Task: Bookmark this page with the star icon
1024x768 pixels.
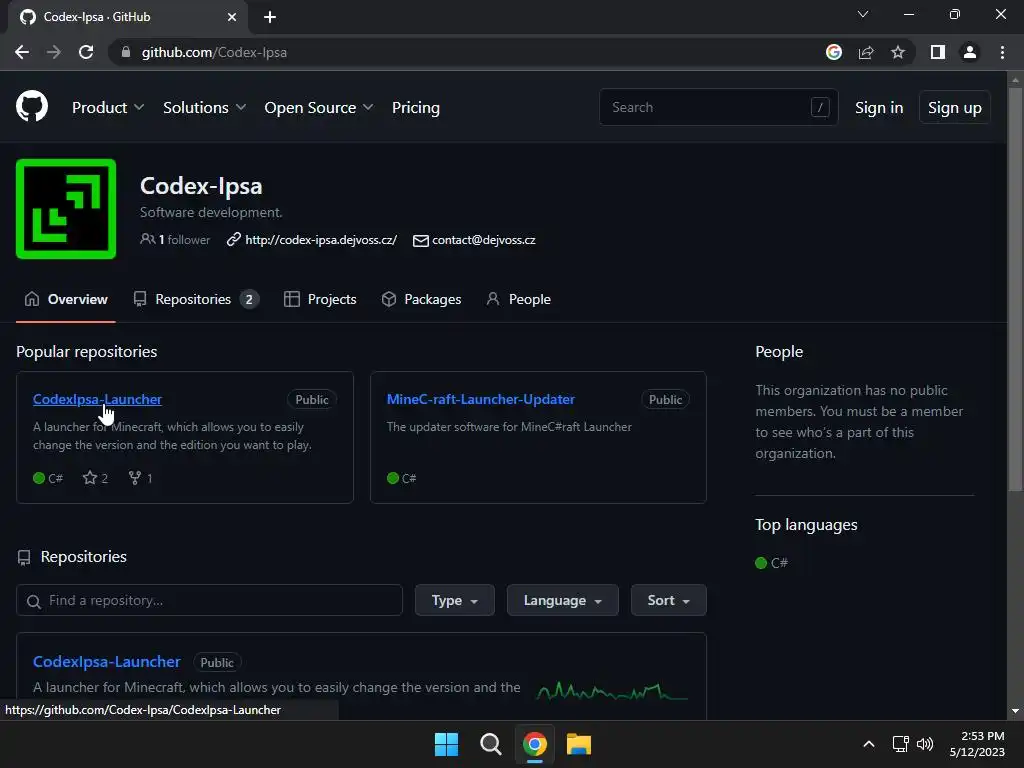Action: click(x=898, y=52)
